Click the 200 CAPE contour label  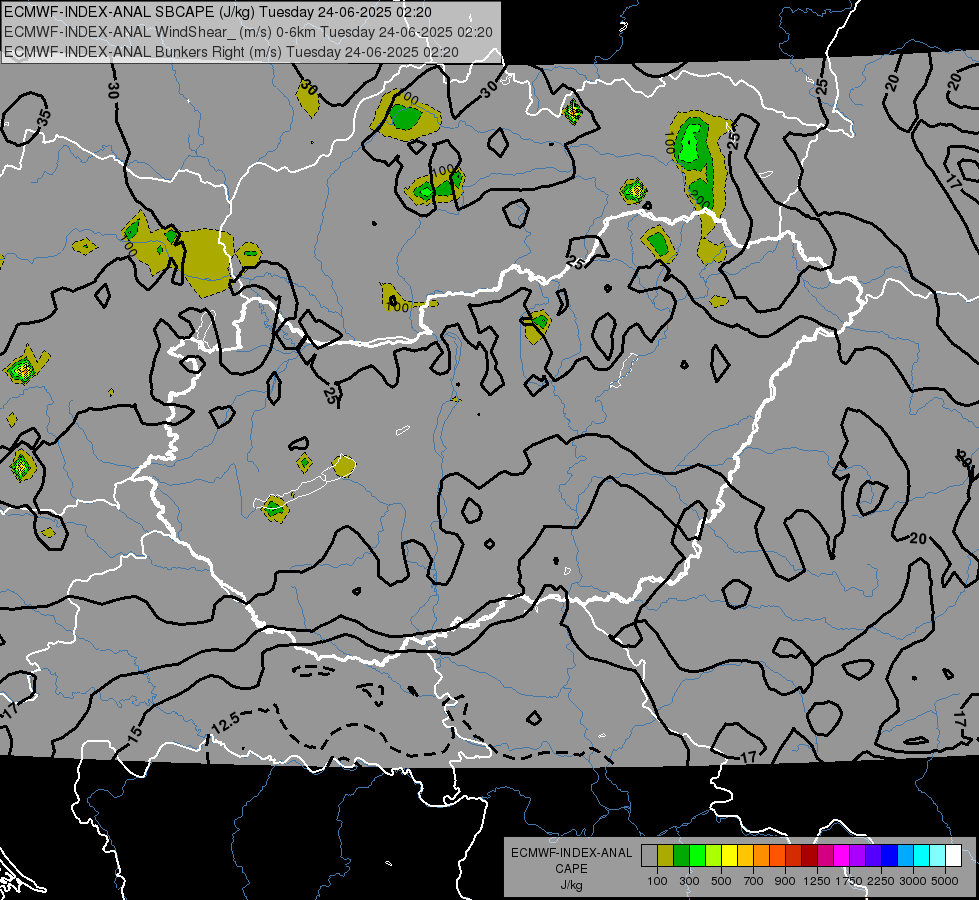[x=701, y=200]
